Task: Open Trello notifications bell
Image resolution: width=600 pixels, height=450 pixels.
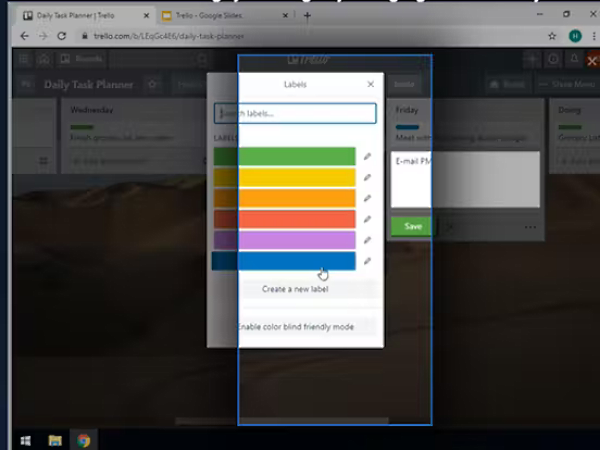Action: point(574,59)
